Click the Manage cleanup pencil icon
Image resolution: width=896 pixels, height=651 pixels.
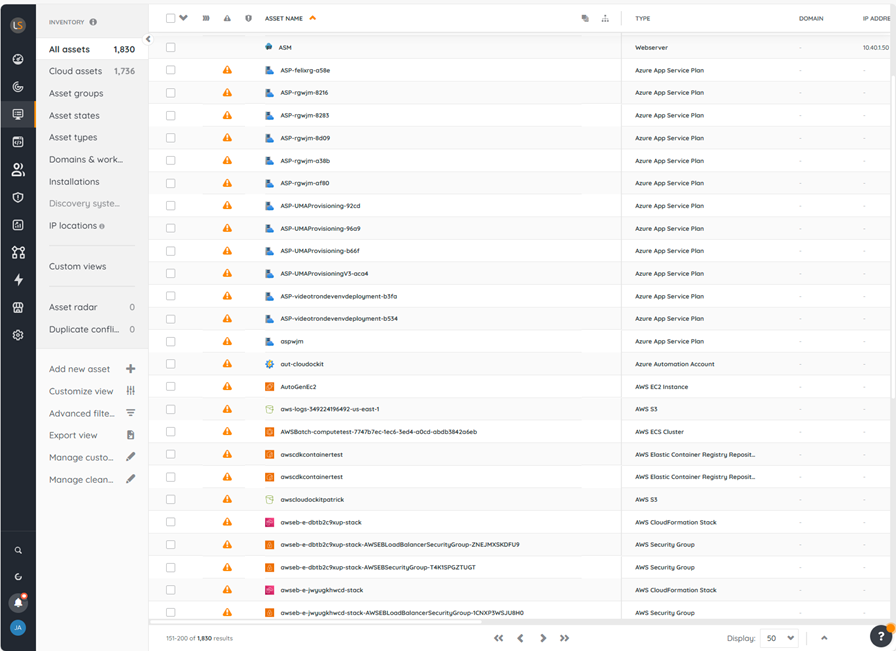pos(130,479)
